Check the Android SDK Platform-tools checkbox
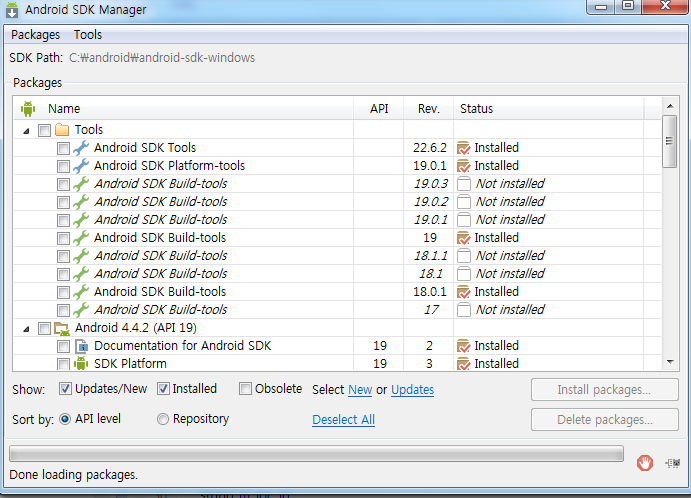 pos(63,167)
